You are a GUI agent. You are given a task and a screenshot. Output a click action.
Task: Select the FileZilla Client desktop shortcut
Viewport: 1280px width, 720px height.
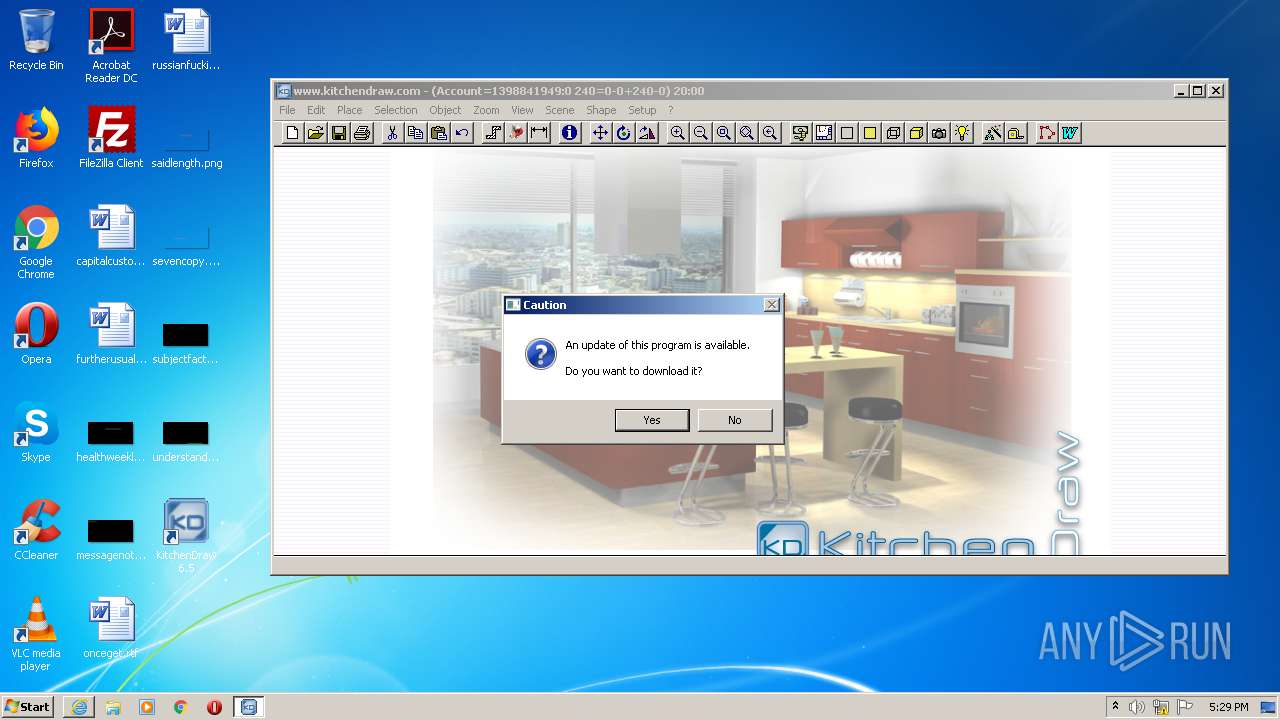111,138
